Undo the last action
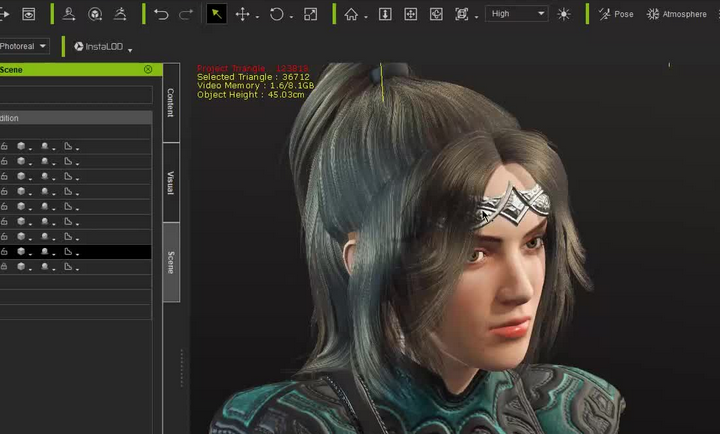The height and width of the screenshot is (434, 720). click(161, 14)
